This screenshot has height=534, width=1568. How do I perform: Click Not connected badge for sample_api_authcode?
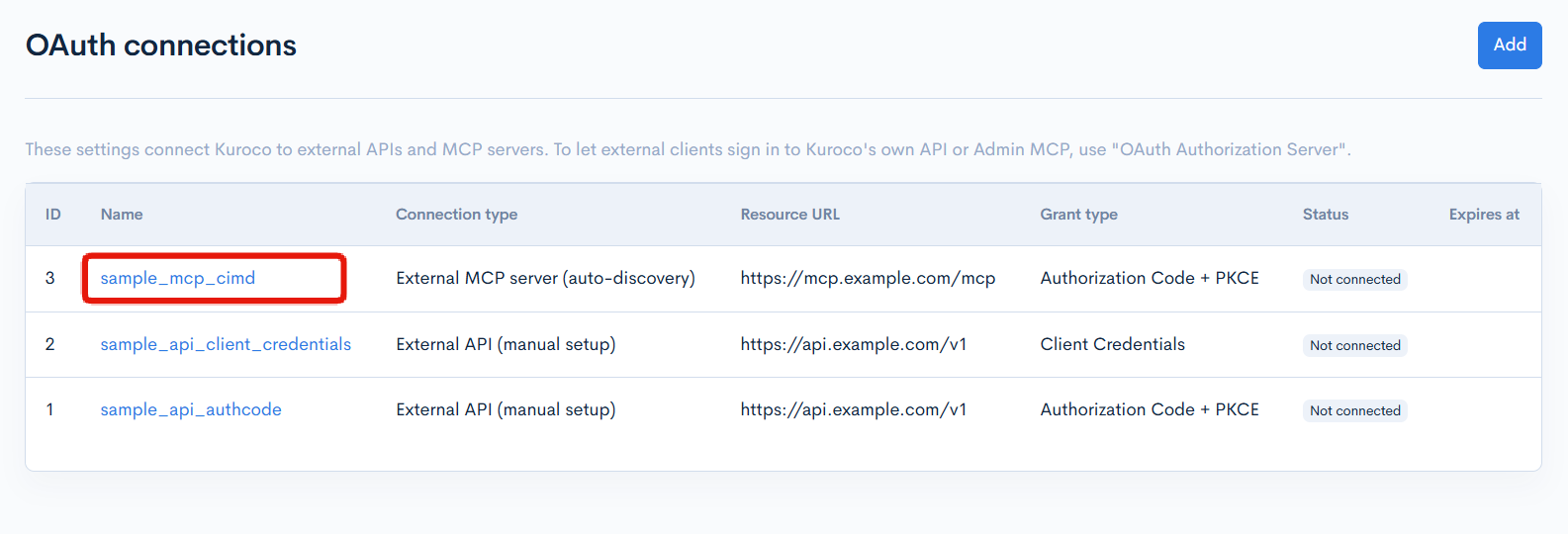tap(1355, 410)
